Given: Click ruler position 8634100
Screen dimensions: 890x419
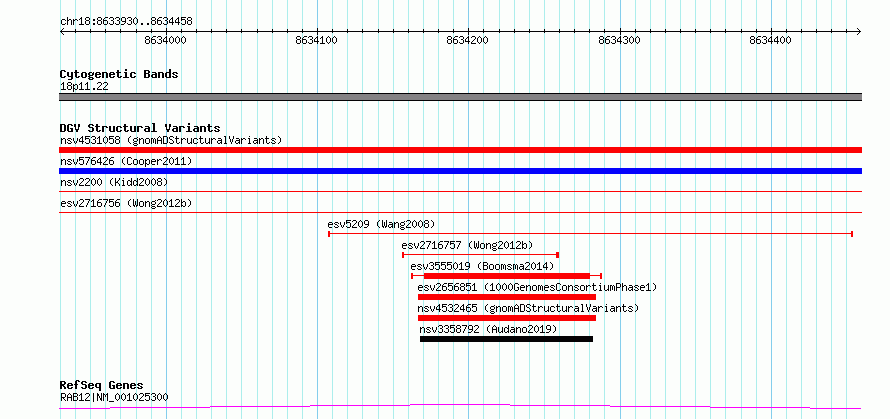Looking at the screenshot, I should tap(317, 40).
